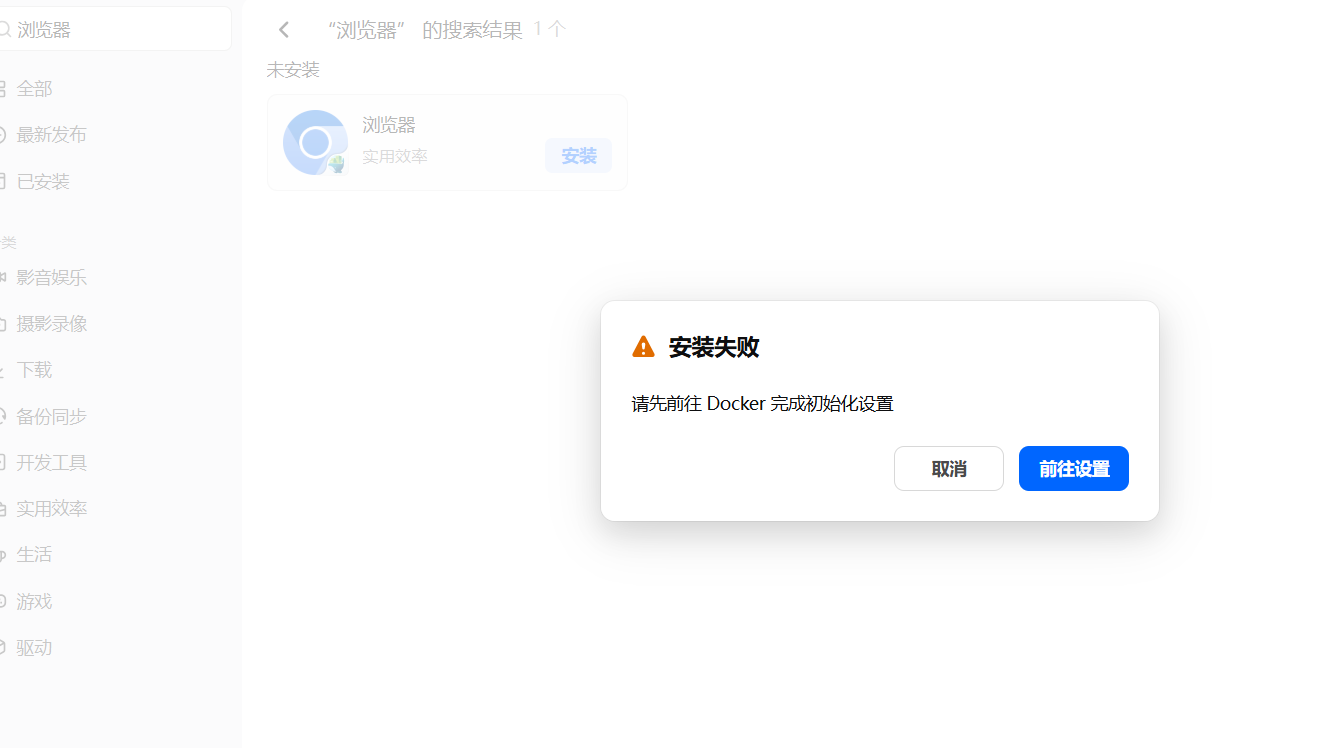Click the 1 个 result count
The height and width of the screenshot is (748, 1344).
point(550,30)
